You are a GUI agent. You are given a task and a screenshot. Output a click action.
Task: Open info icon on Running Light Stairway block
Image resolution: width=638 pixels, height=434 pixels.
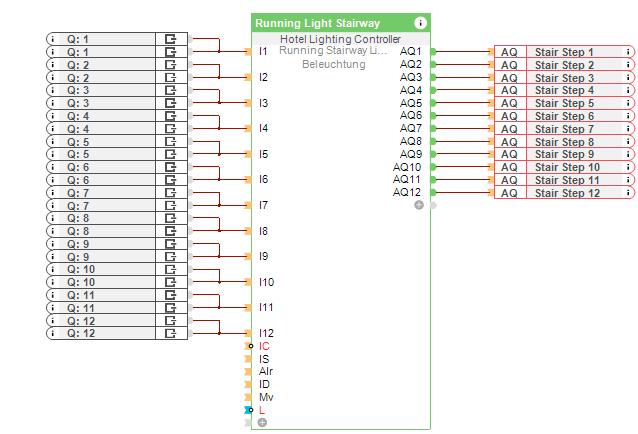[x=420, y=22]
